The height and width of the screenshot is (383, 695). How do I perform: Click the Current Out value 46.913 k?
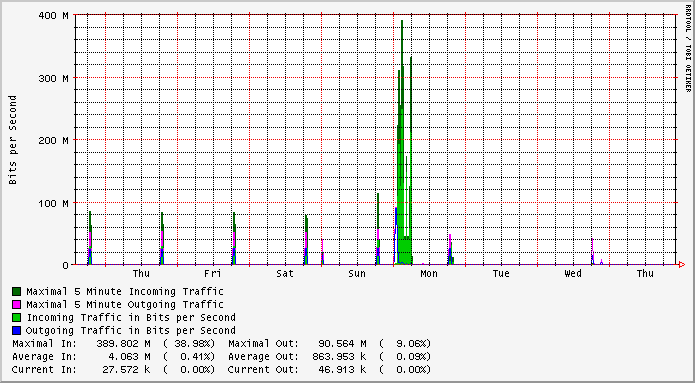point(342,369)
